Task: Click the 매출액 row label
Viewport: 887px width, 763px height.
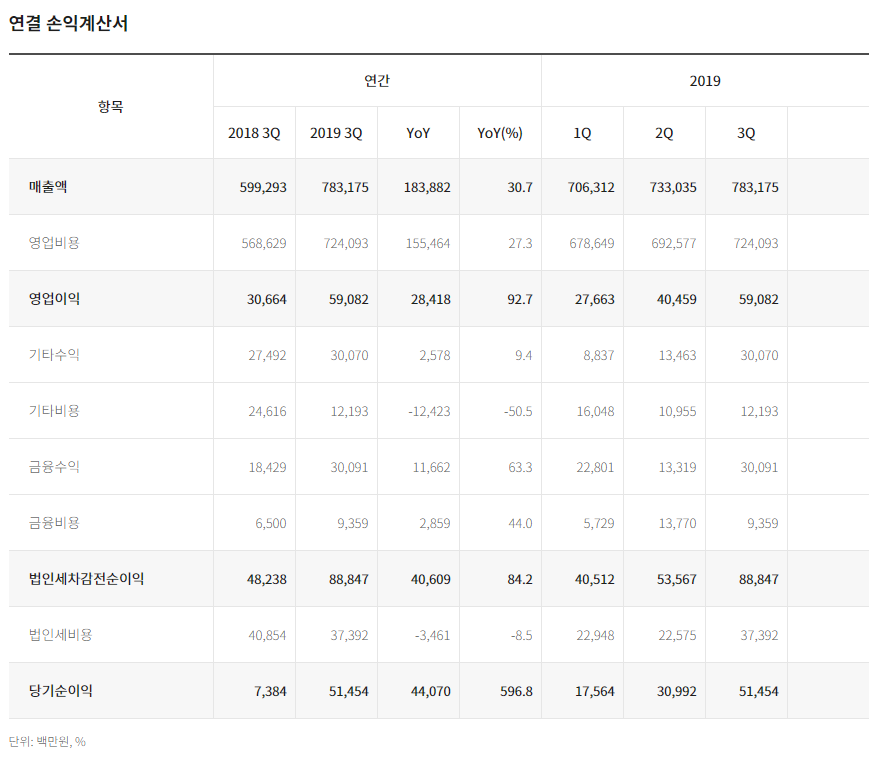Action: click(x=48, y=187)
